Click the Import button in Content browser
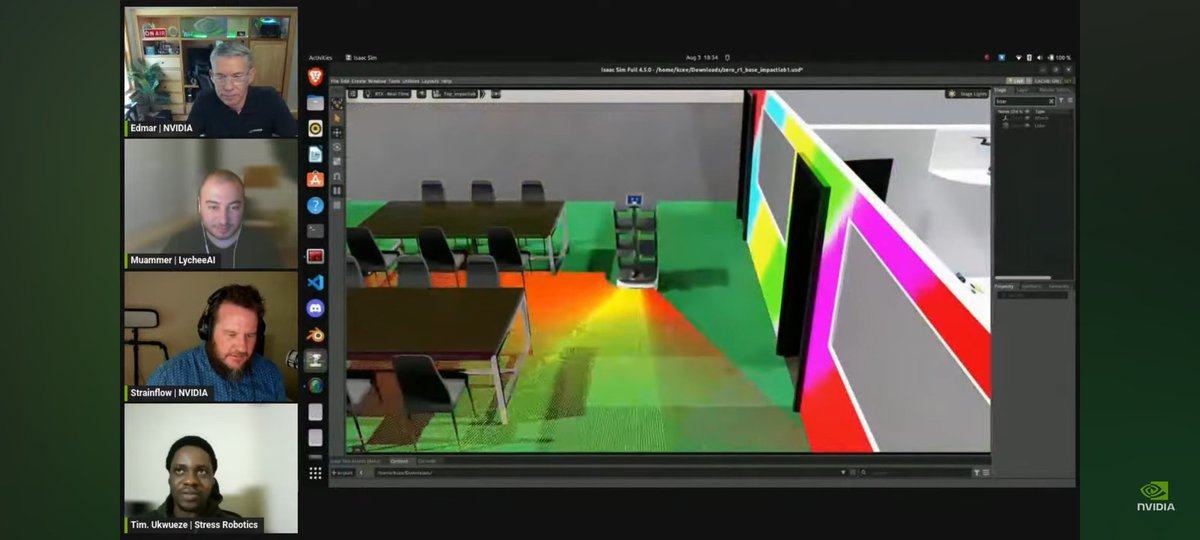This screenshot has height=540, width=1200. point(344,472)
